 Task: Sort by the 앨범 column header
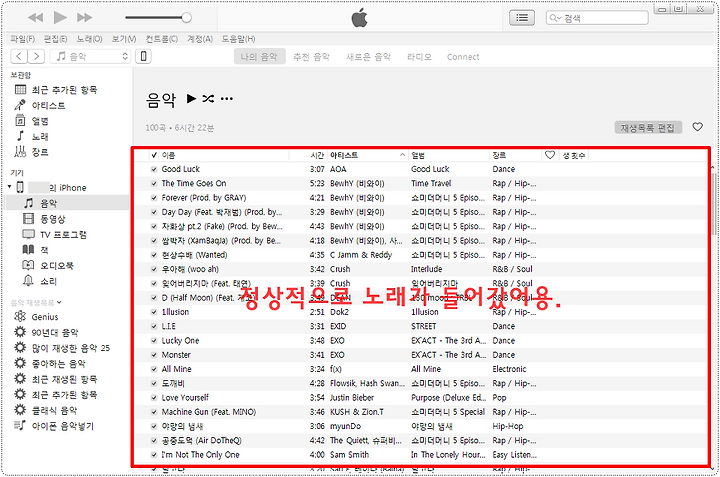coord(418,155)
